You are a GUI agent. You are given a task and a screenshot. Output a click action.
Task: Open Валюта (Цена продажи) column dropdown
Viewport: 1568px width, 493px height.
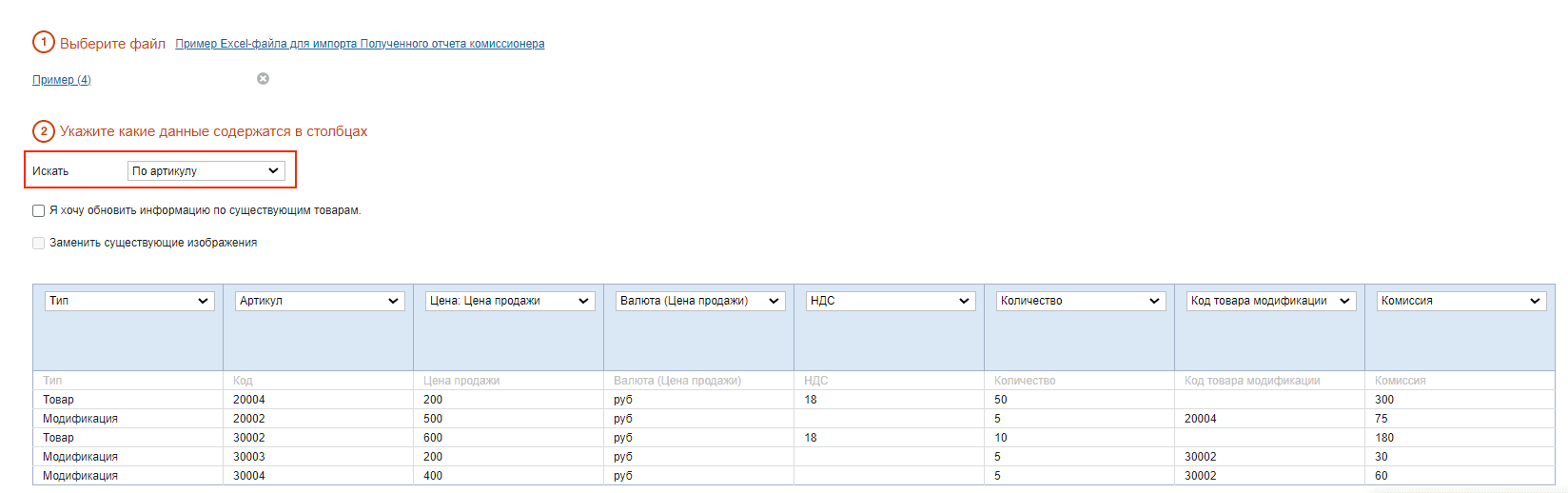[x=700, y=301]
